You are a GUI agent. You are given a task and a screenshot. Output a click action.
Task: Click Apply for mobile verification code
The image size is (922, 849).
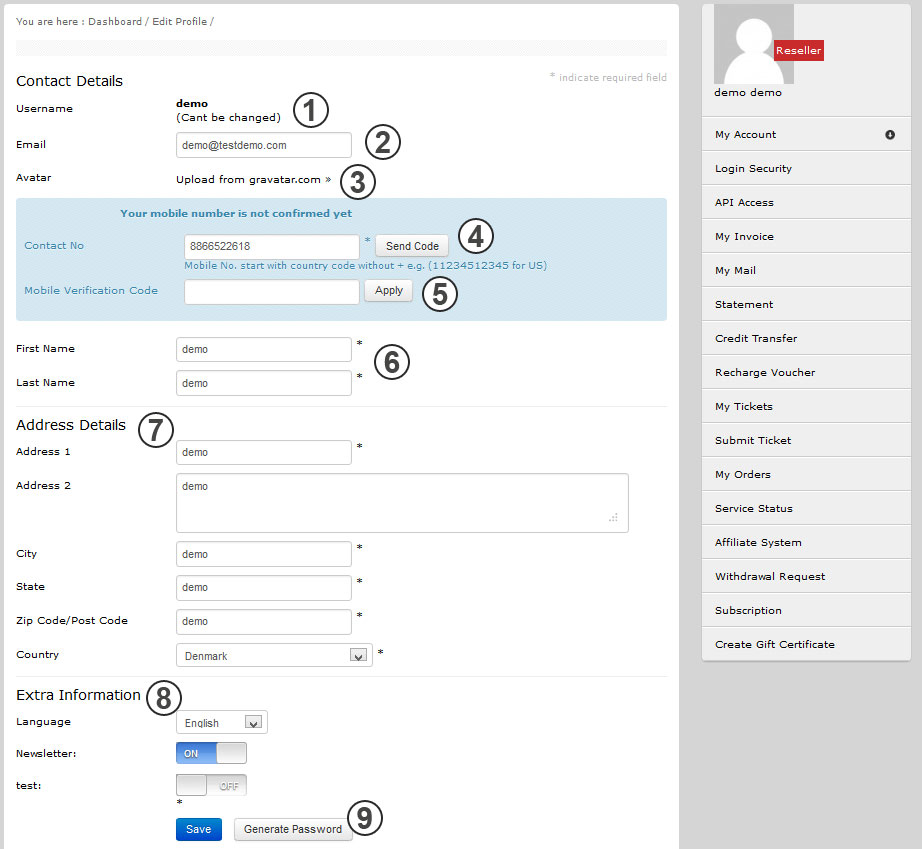pos(388,291)
